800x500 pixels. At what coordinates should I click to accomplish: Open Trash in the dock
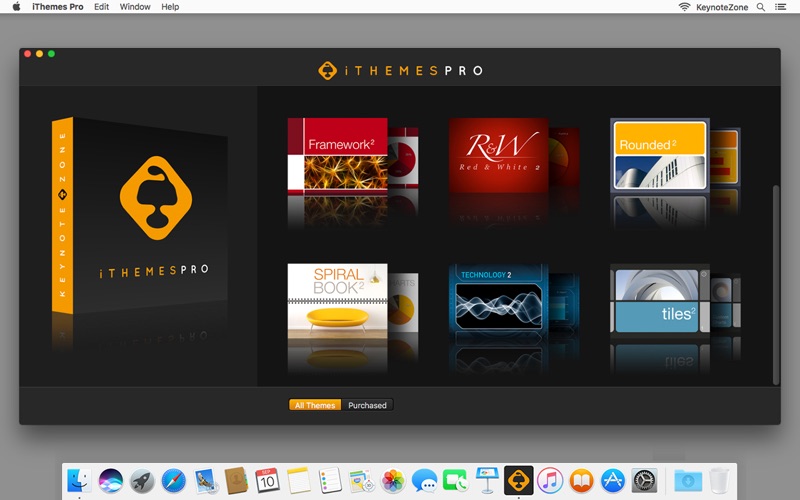[x=719, y=480]
